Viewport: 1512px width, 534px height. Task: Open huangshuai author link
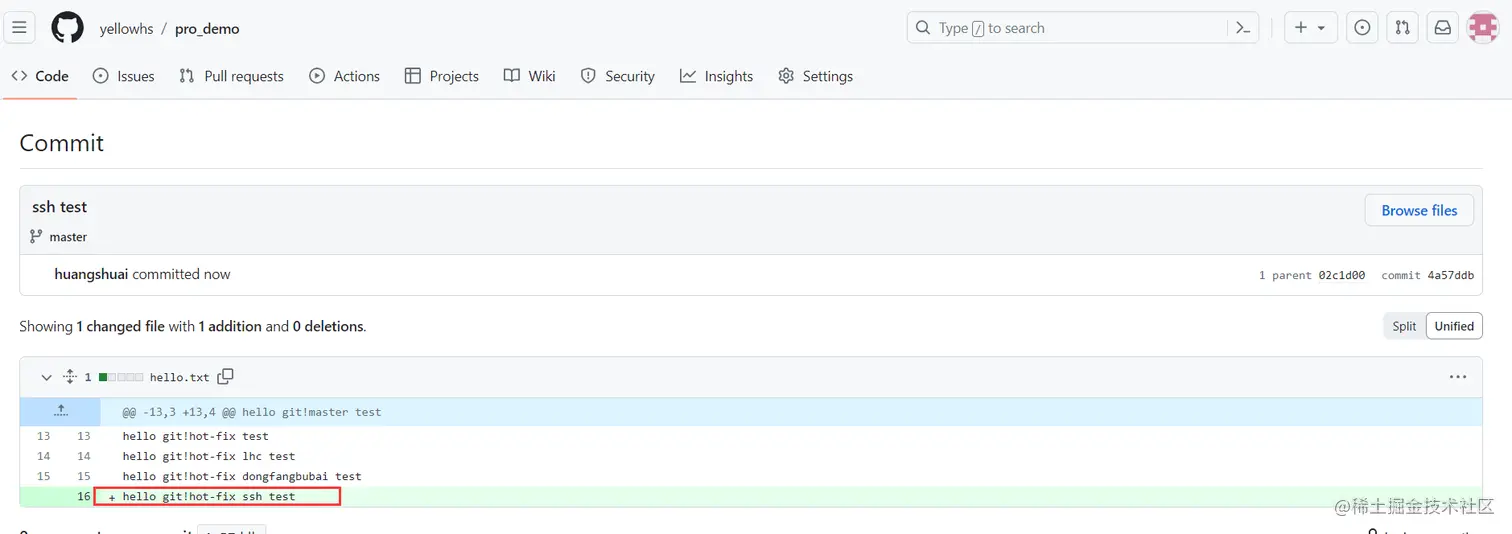coord(91,274)
